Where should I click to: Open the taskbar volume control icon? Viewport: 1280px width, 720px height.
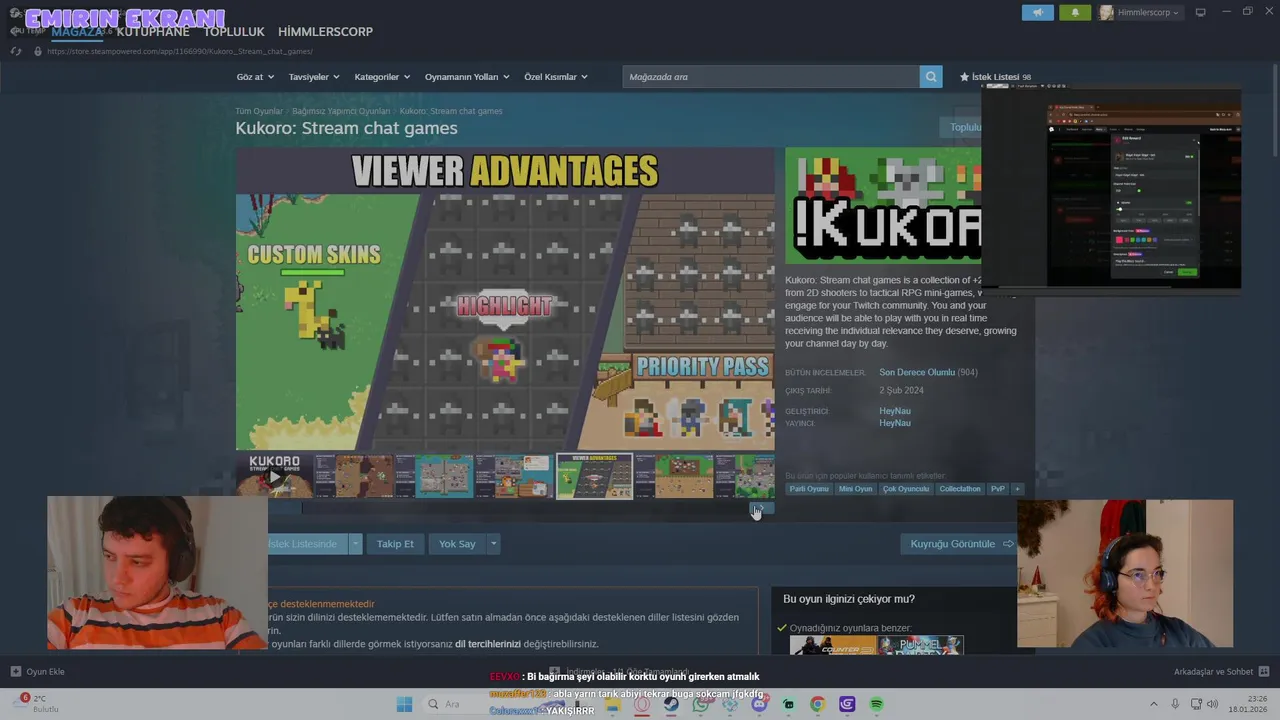click(1212, 704)
